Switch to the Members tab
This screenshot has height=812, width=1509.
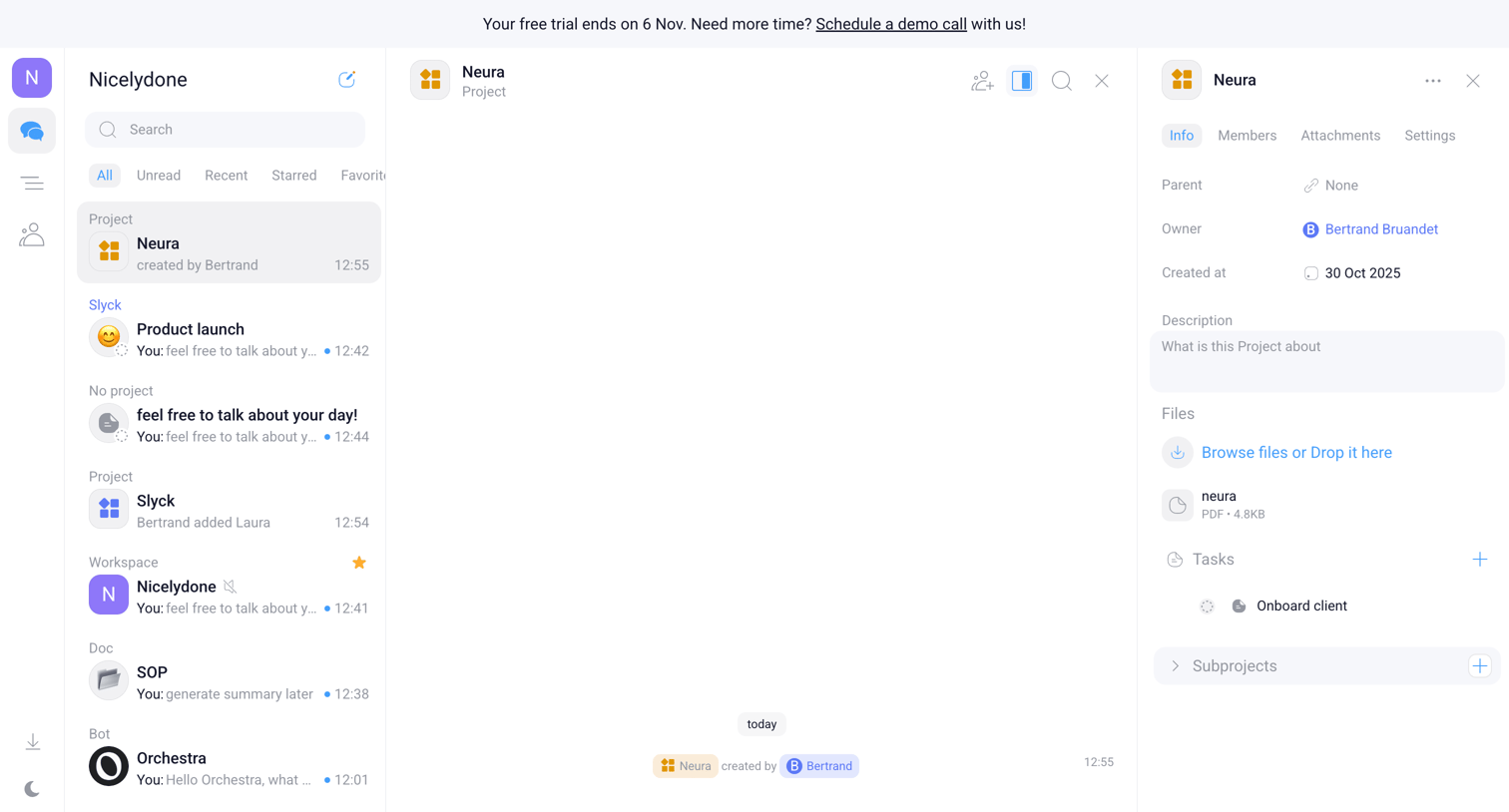click(1247, 136)
